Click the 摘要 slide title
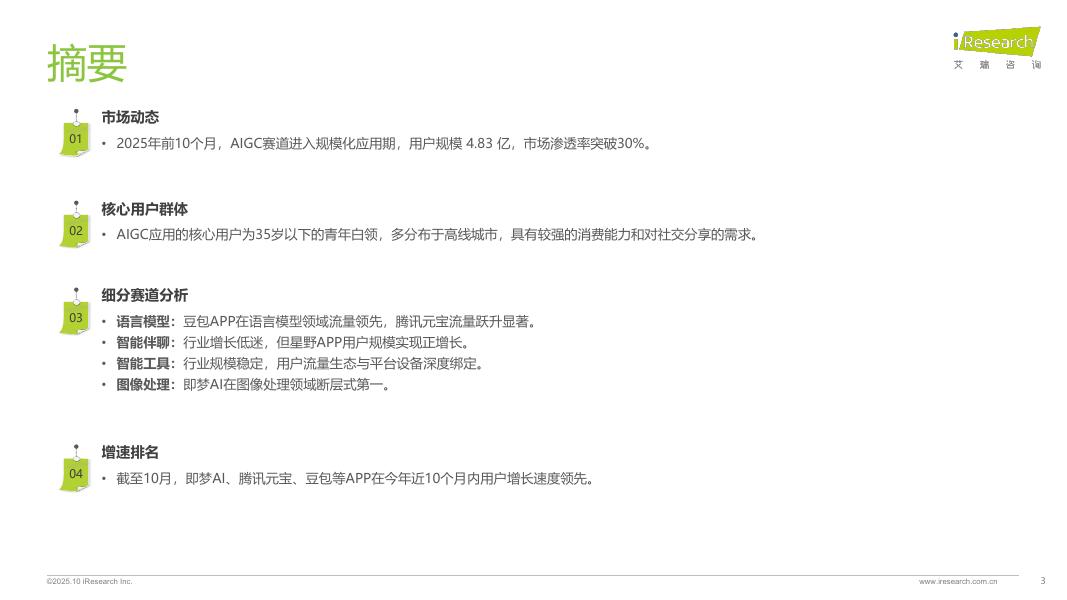 tap(86, 64)
